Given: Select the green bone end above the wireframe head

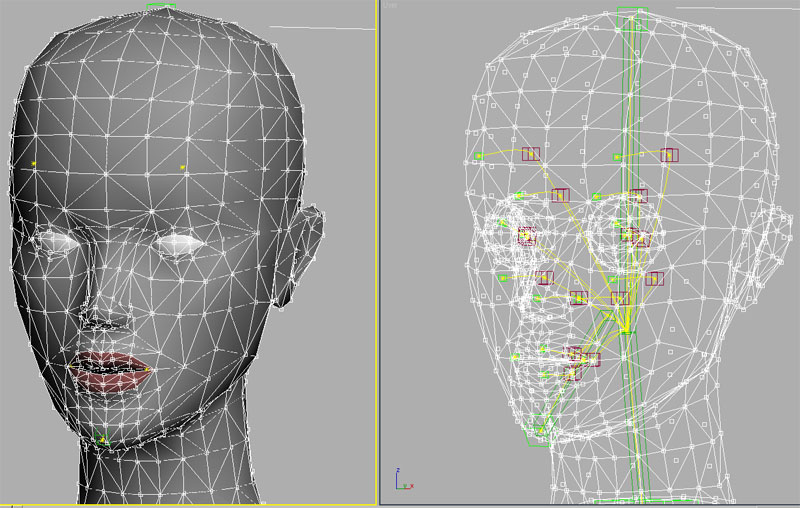Looking at the screenshot, I should [633, 11].
